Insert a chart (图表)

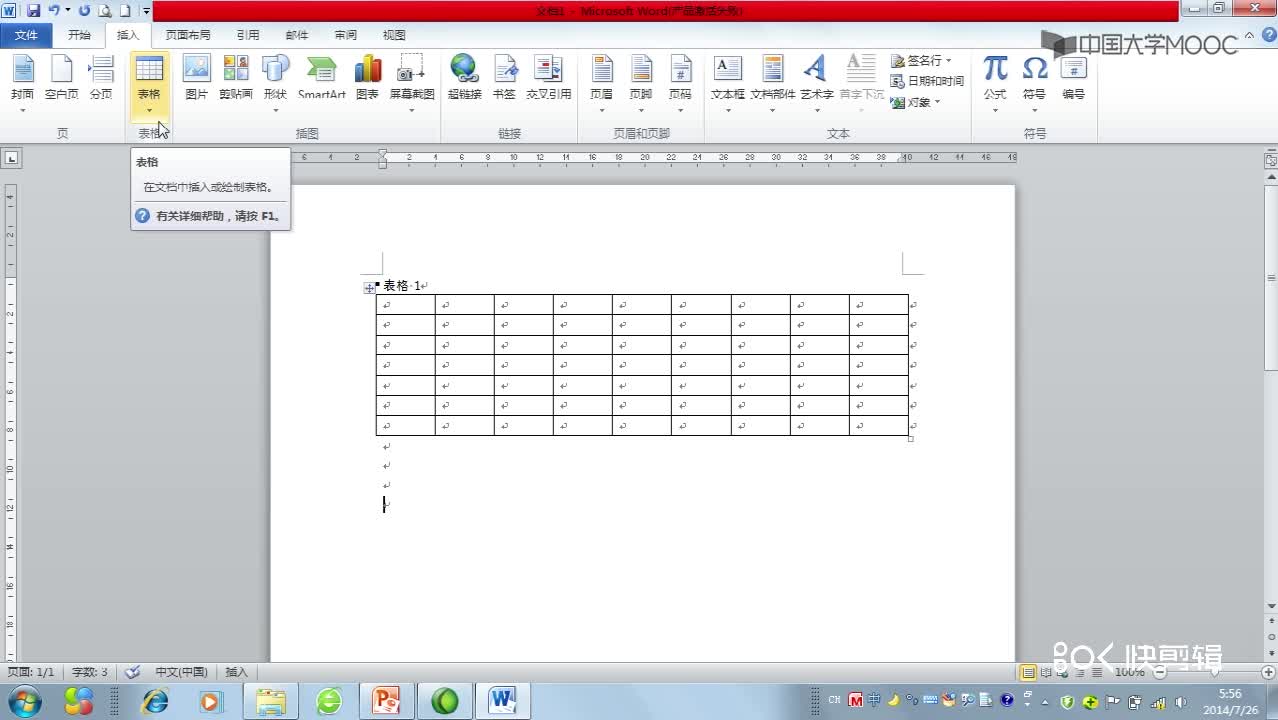pos(368,78)
